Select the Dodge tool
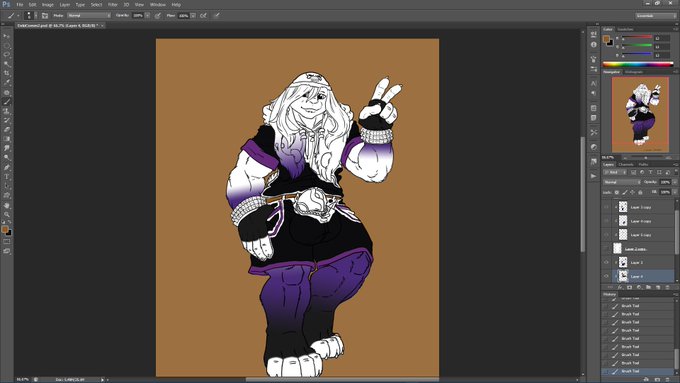The height and width of the screenshot is (383, 680). point(7,158)
